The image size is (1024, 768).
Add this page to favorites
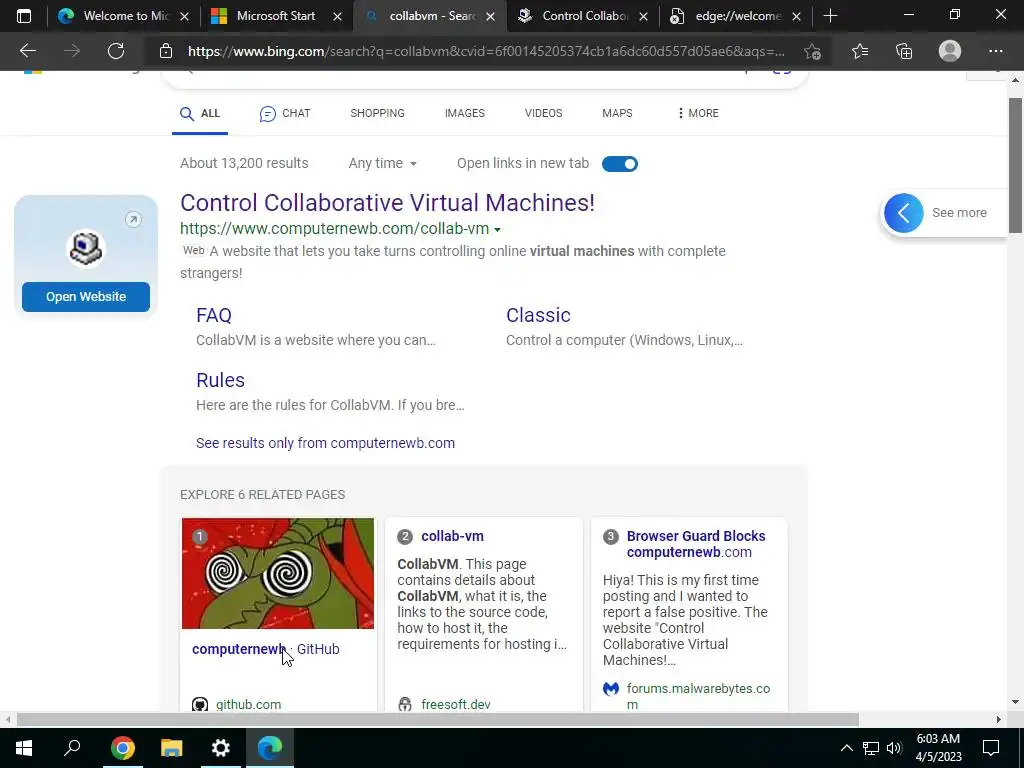(x=812, y=51)
